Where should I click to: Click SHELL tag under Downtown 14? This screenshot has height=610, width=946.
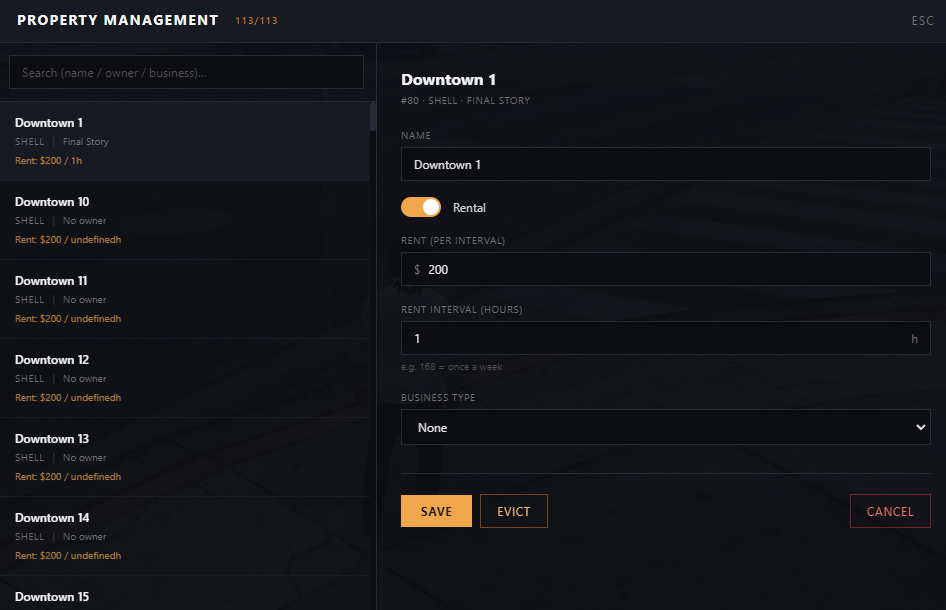30,537
